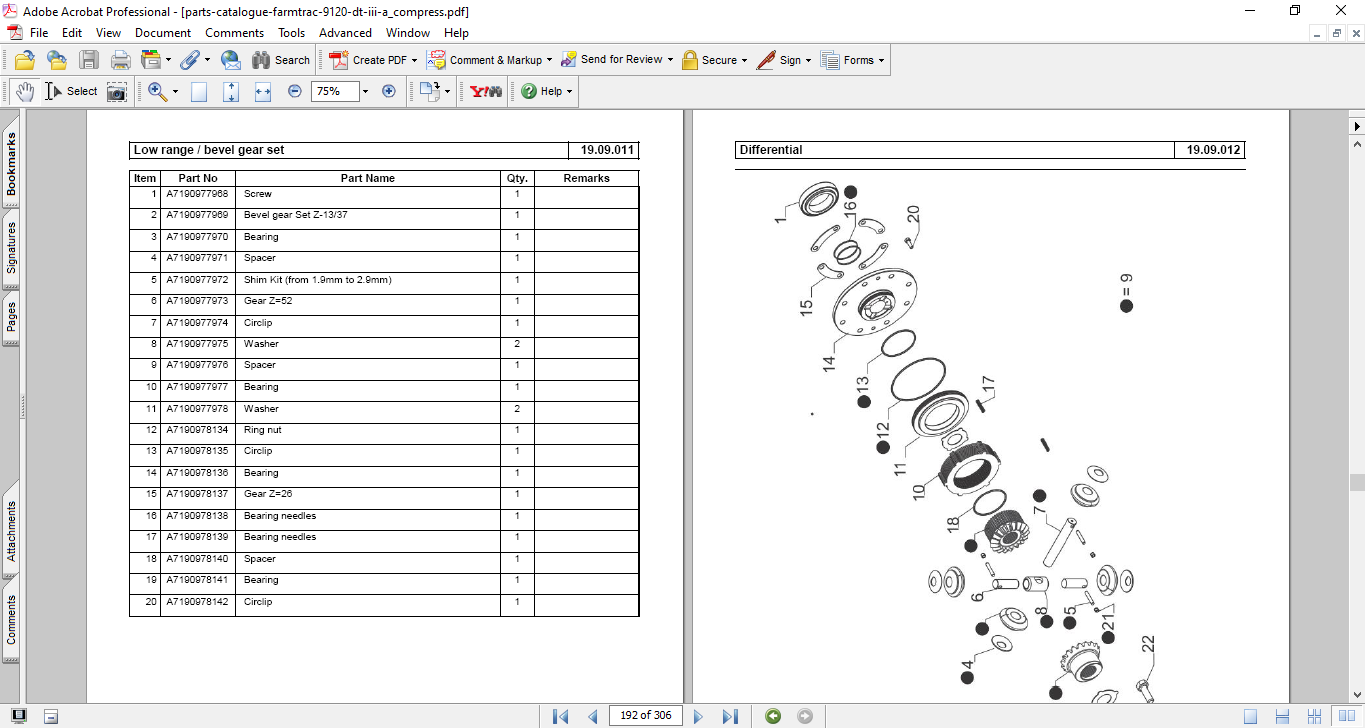
Task: Print the document using printer icon
Action: click(x=120, y=60)
